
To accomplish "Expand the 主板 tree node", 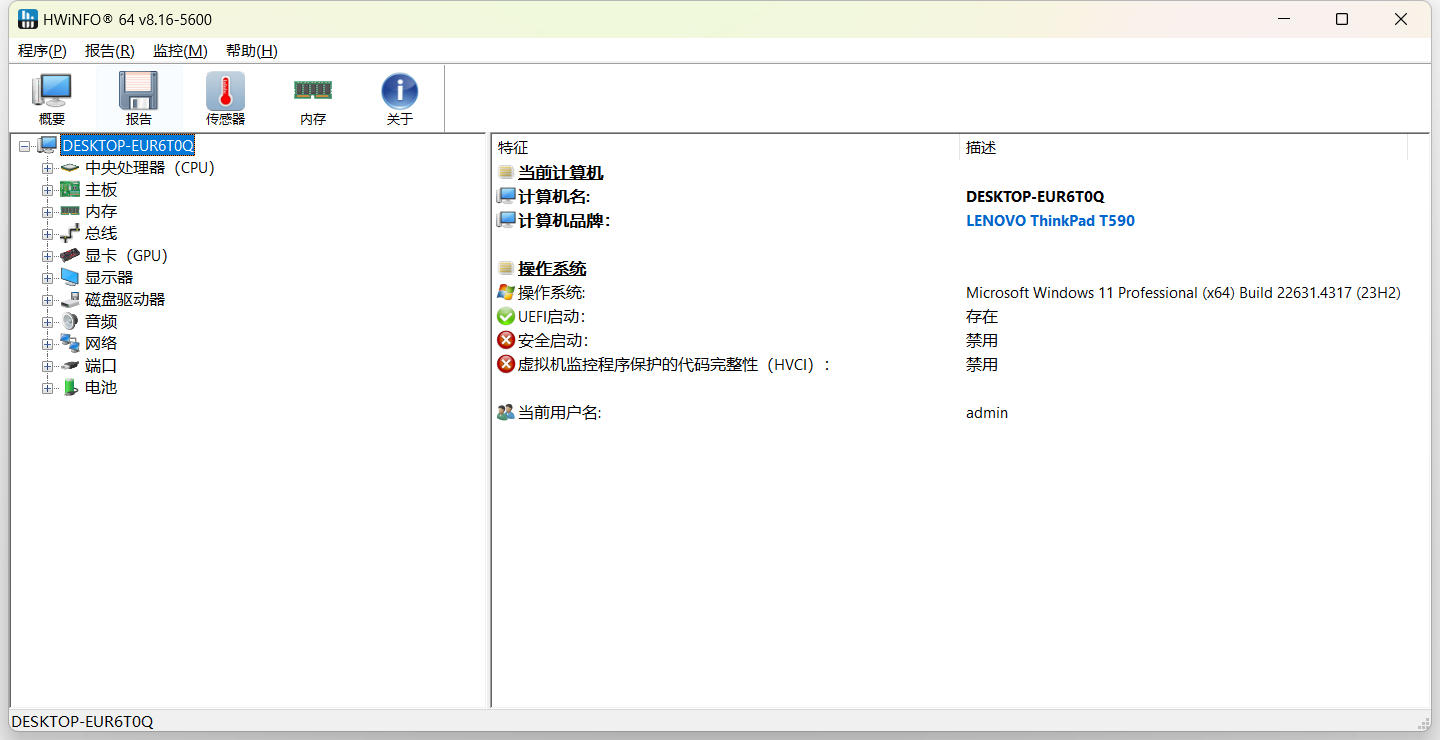I will (47, 190).
